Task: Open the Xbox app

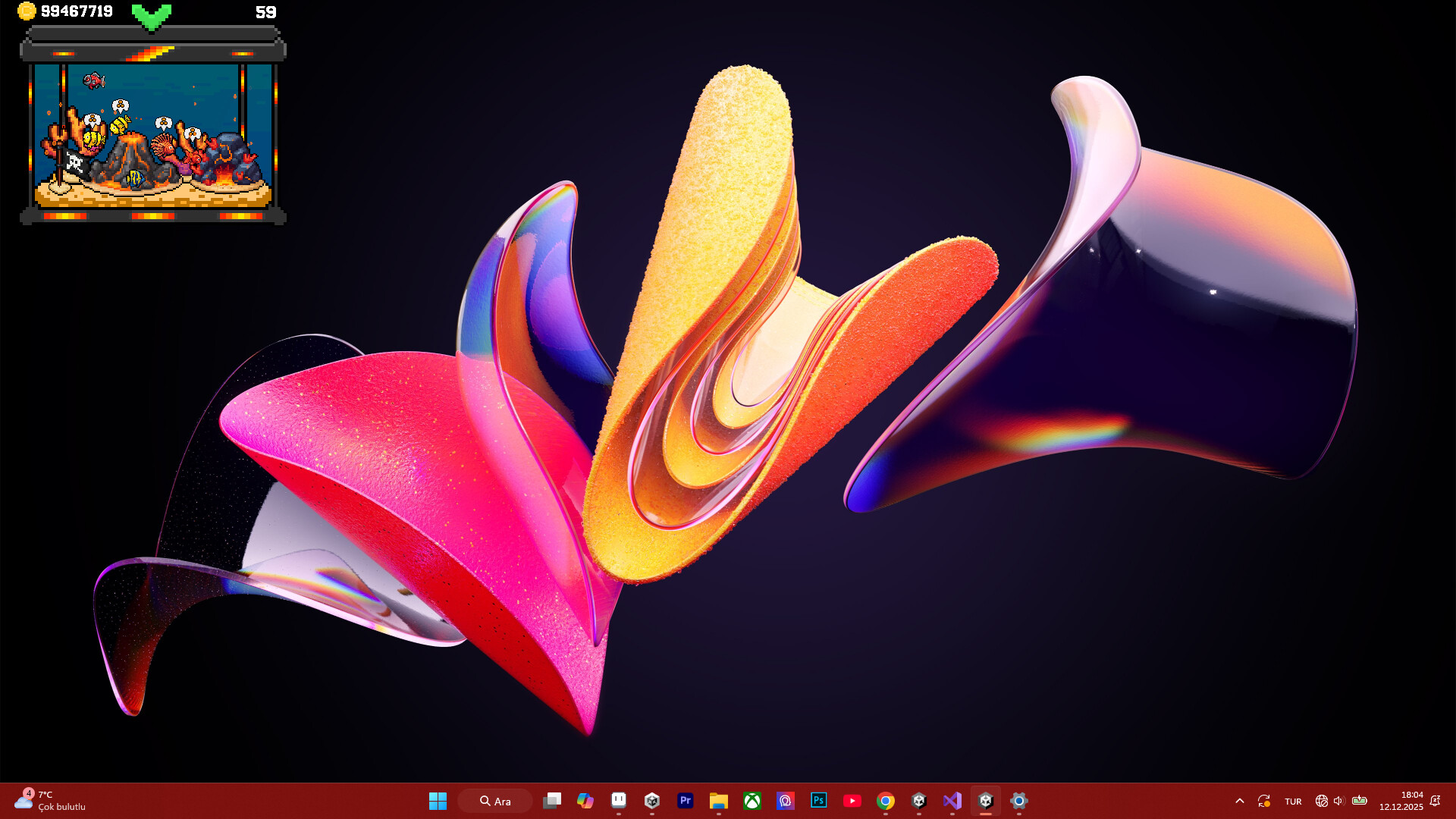Action: [752, 801]
